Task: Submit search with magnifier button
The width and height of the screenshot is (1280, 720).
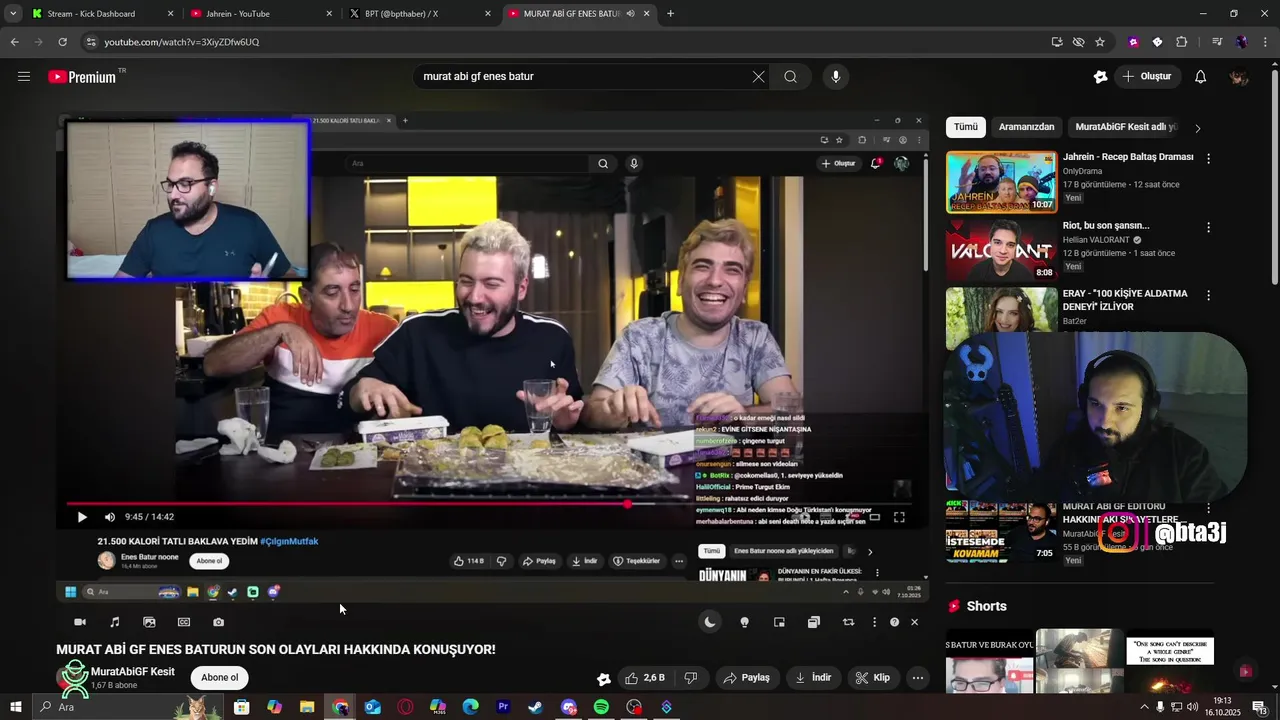Action: point(790,77)
